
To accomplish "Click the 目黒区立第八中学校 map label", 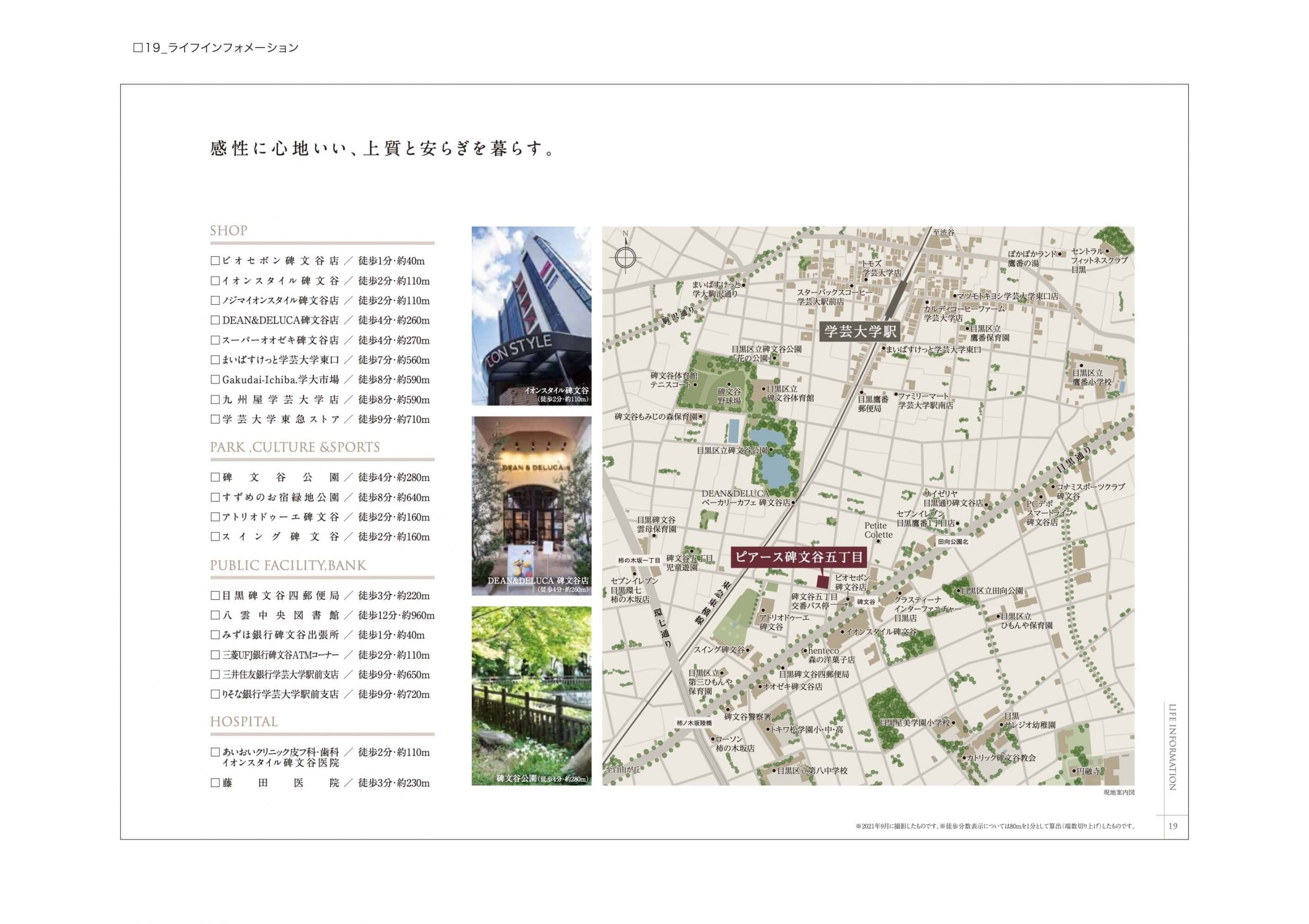I will (x=813, y=771).
